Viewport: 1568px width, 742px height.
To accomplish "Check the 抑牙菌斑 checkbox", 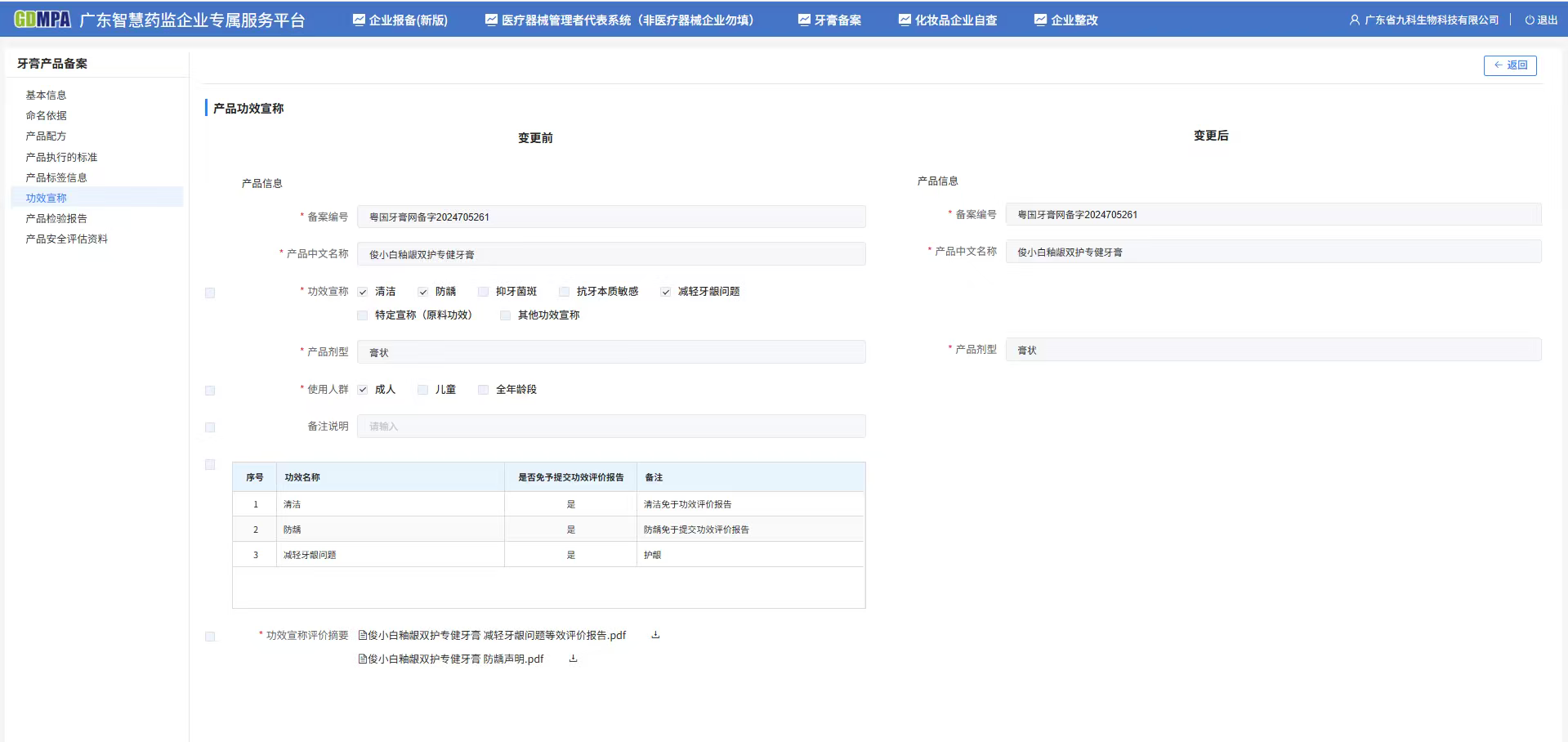I will 482,291.
